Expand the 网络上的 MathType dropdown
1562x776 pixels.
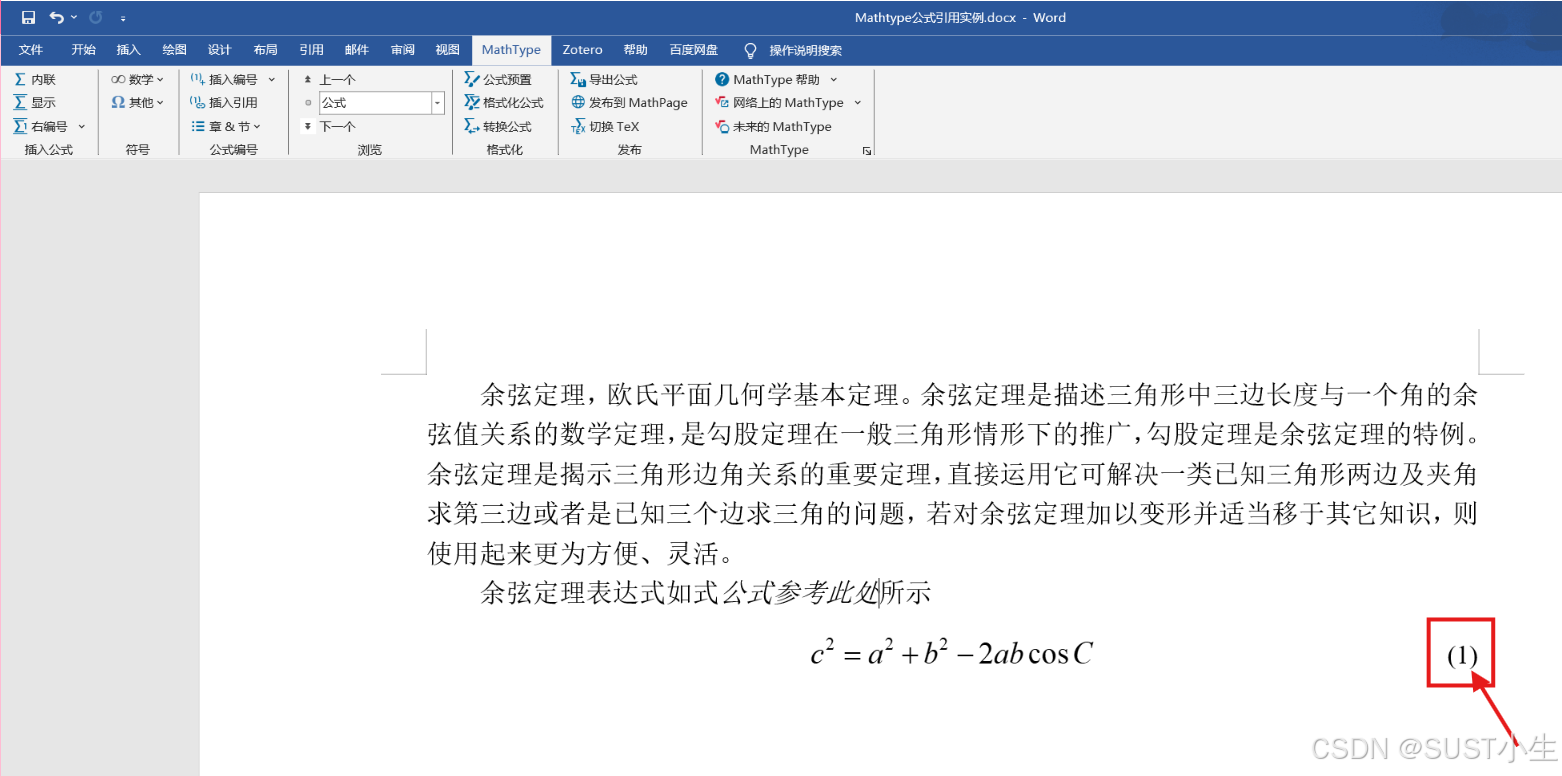point(858,101)
